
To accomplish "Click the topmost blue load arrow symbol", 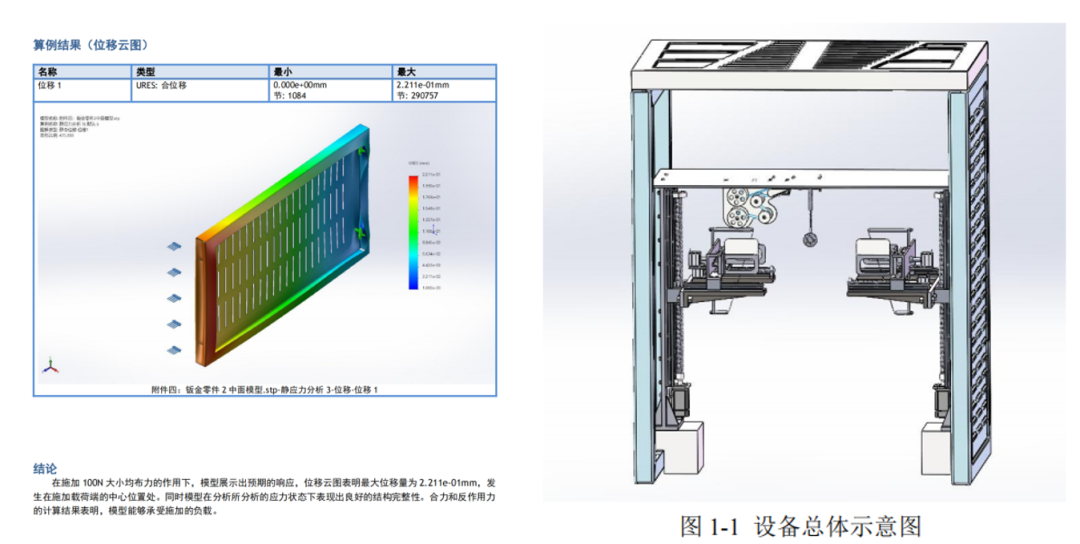I will (173, 245).
